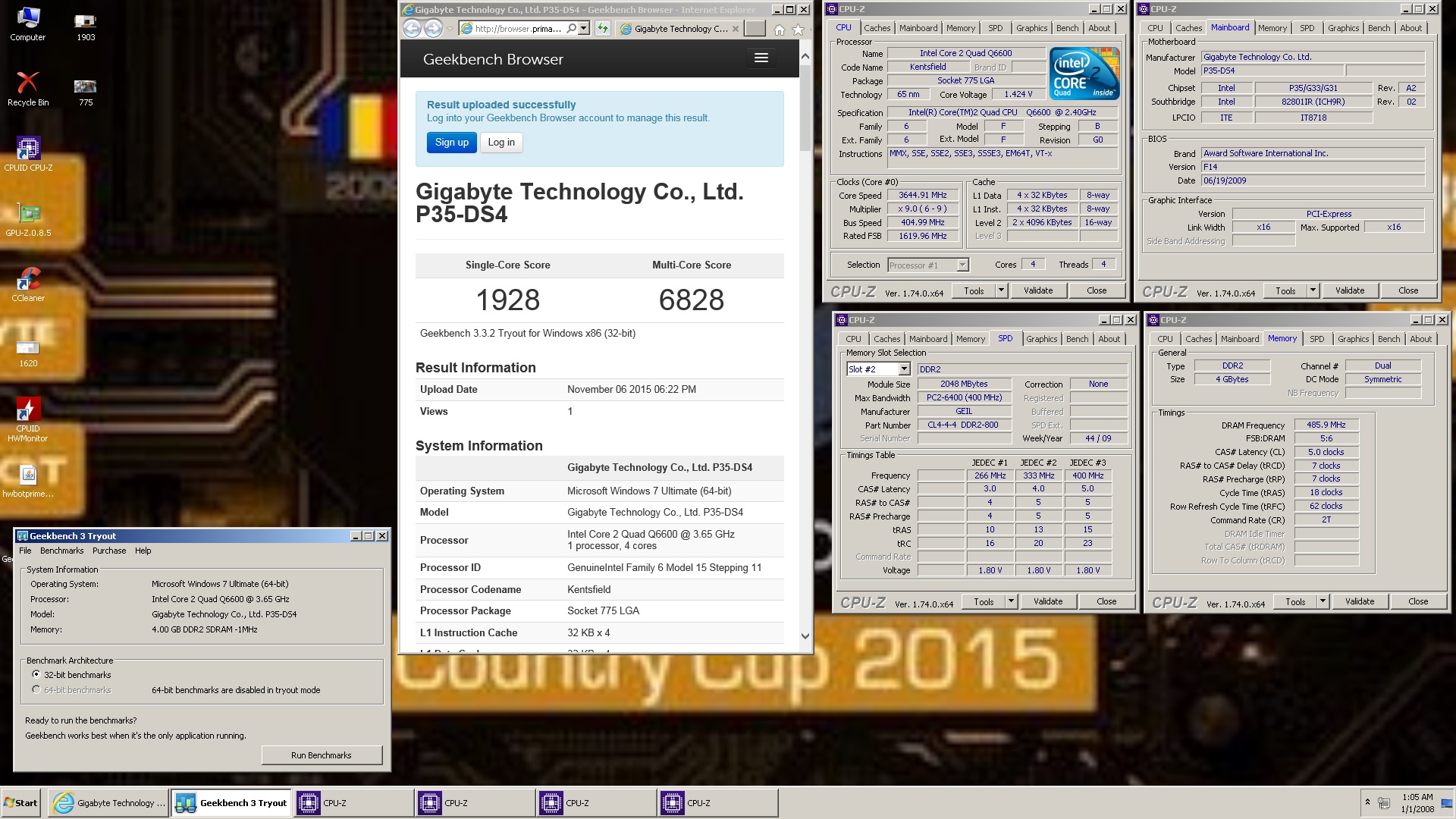Image resolution: width=1456 pixels, height=819 pixels.
Task: Click Validate in CPU tab window
Action: [1037, 290]
